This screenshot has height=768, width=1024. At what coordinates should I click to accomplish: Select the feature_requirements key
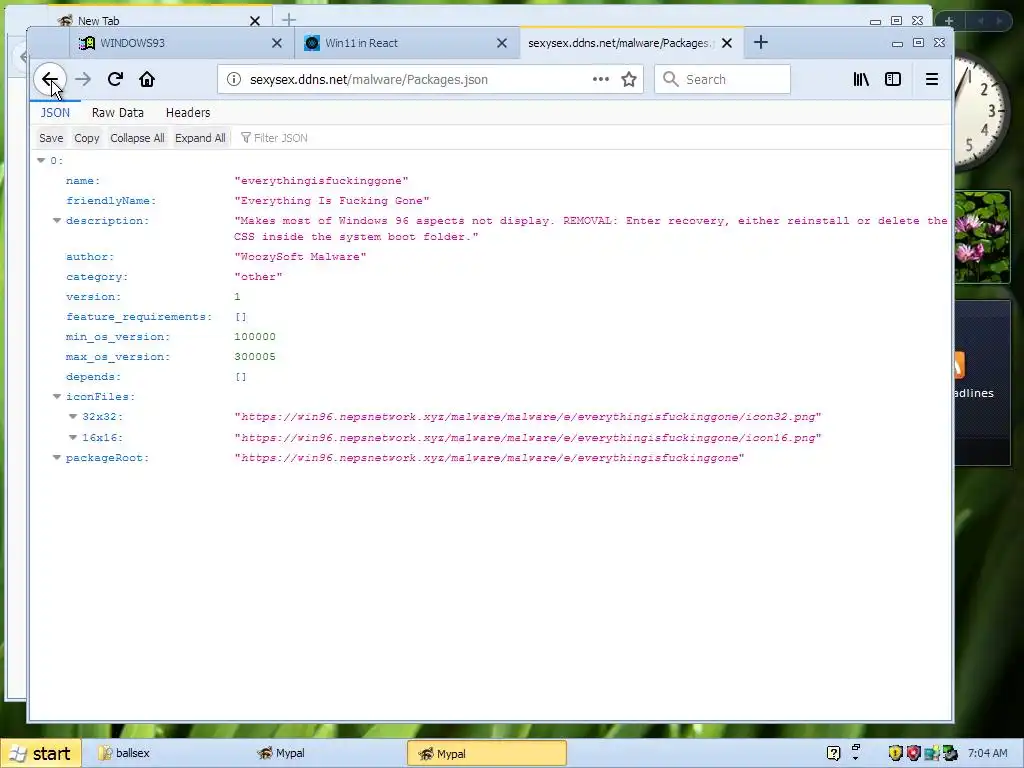139,317
